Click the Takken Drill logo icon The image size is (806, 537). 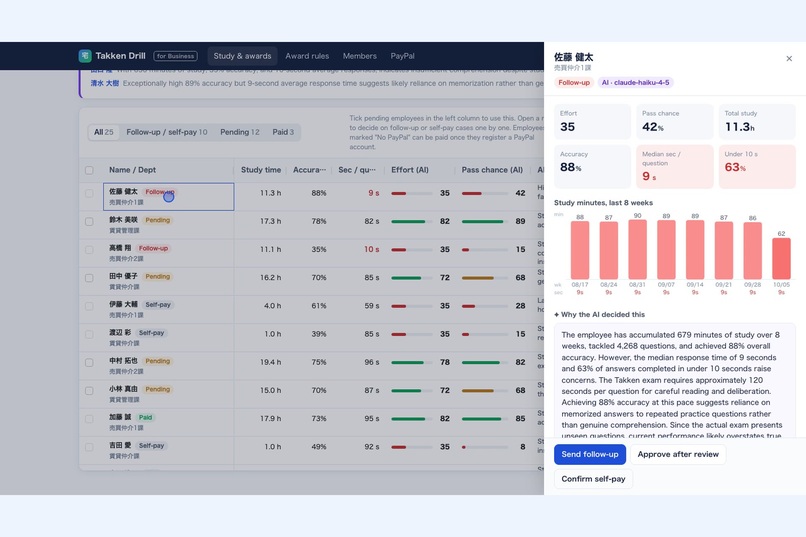[85, 55]
